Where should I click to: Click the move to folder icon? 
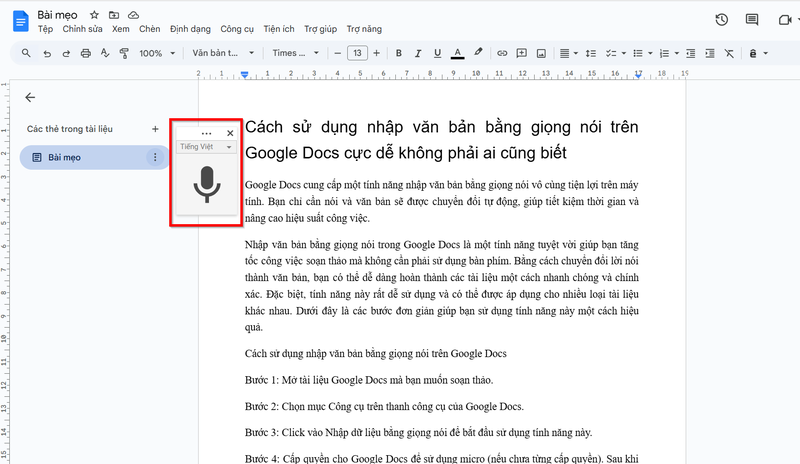[114, 15]
